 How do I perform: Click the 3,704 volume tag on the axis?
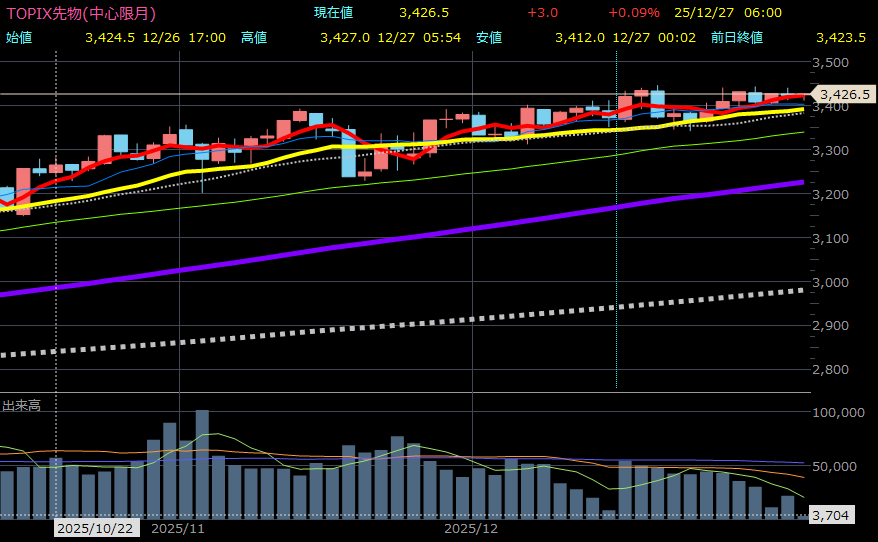pyautogui.click(x=829, y=516)
